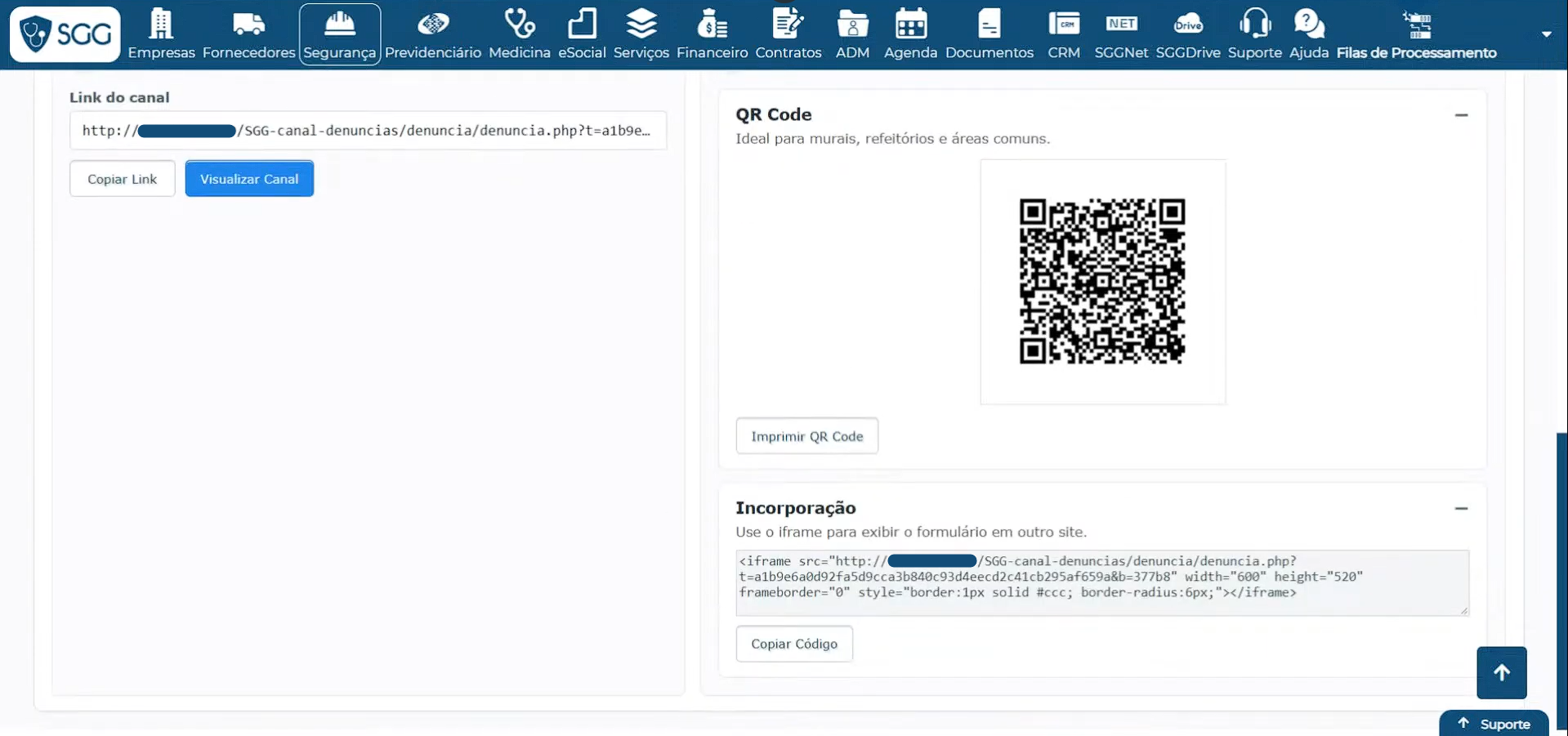Click into the iframe code textarea
Viewport: 1568px width, 736px height.
tap(1102, 583)
